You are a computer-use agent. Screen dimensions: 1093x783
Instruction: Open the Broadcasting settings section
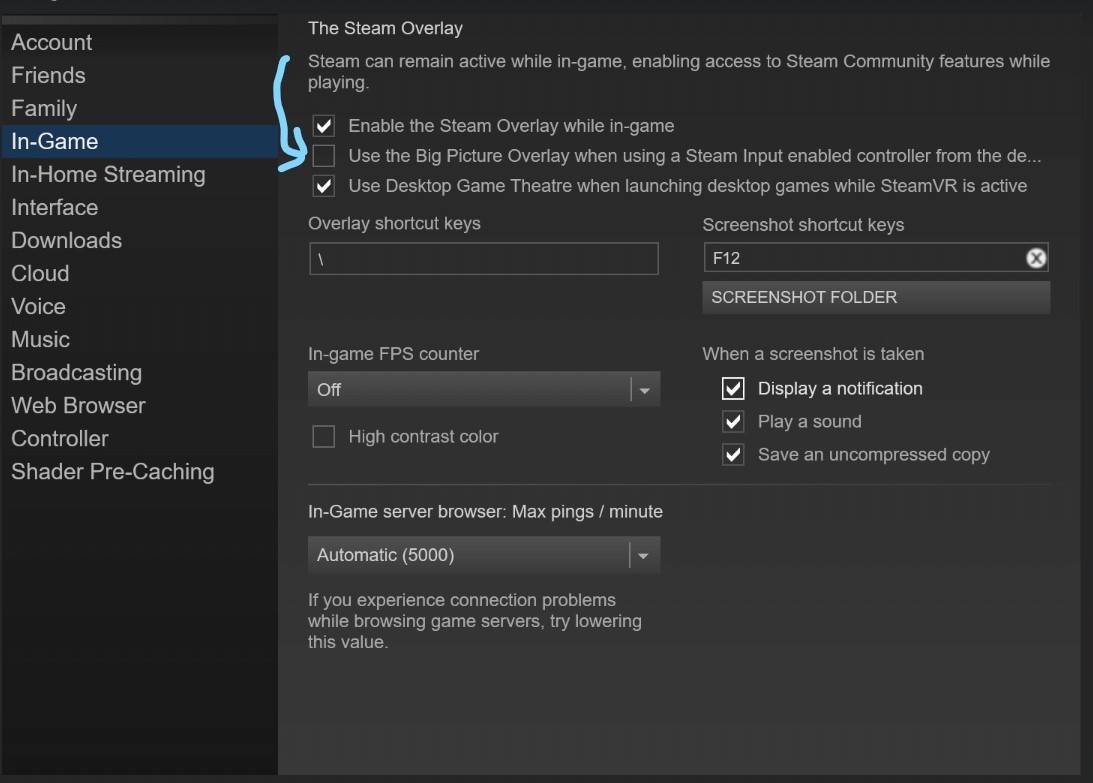(76, 372)
